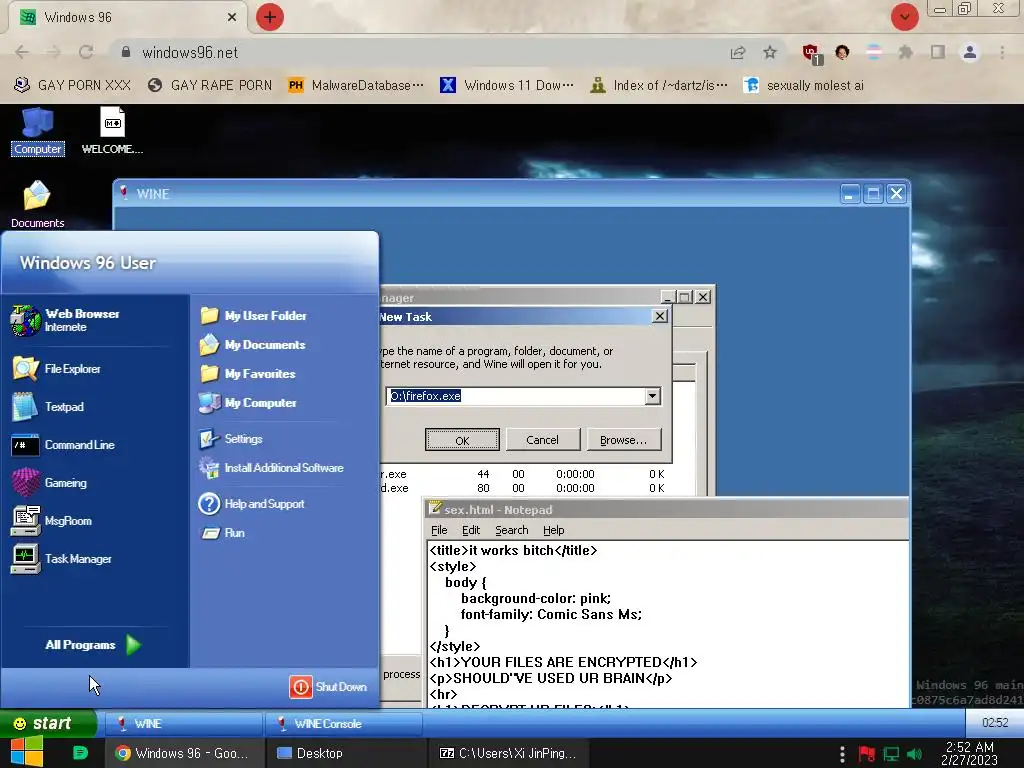Launch Task Manager from start menu
The image size is (1024, 768).
pyautogui.click(x=61, y=558)
